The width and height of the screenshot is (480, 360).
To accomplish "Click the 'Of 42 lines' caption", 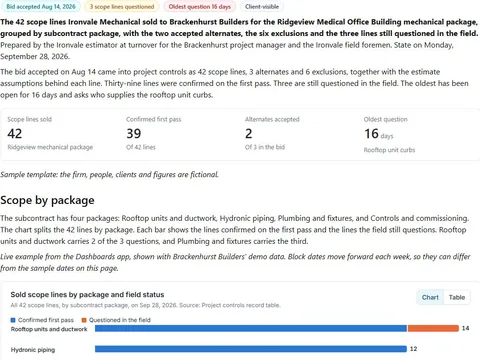I will pyautogui.click(x=141, y=147).
